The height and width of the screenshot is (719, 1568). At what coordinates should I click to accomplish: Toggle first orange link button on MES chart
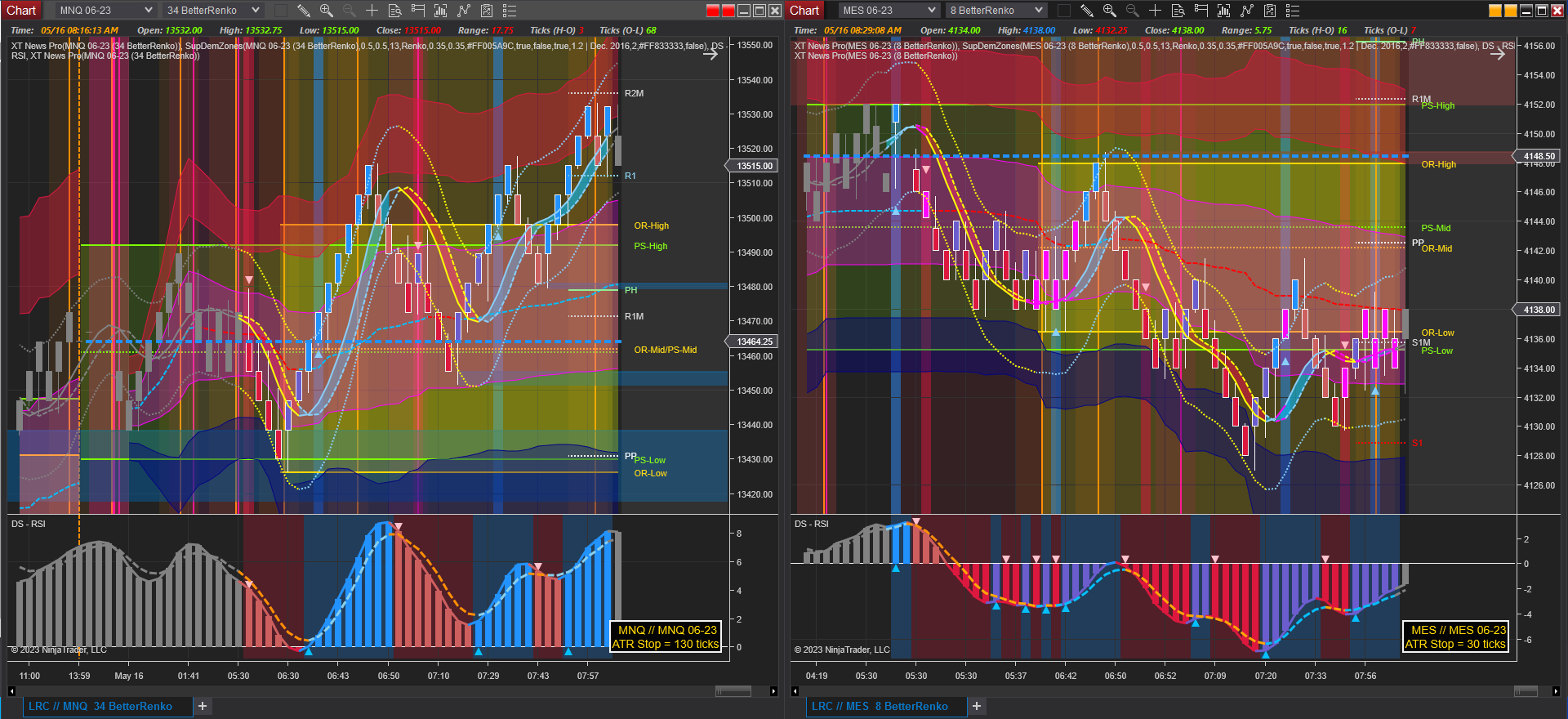coord(1495,11)
